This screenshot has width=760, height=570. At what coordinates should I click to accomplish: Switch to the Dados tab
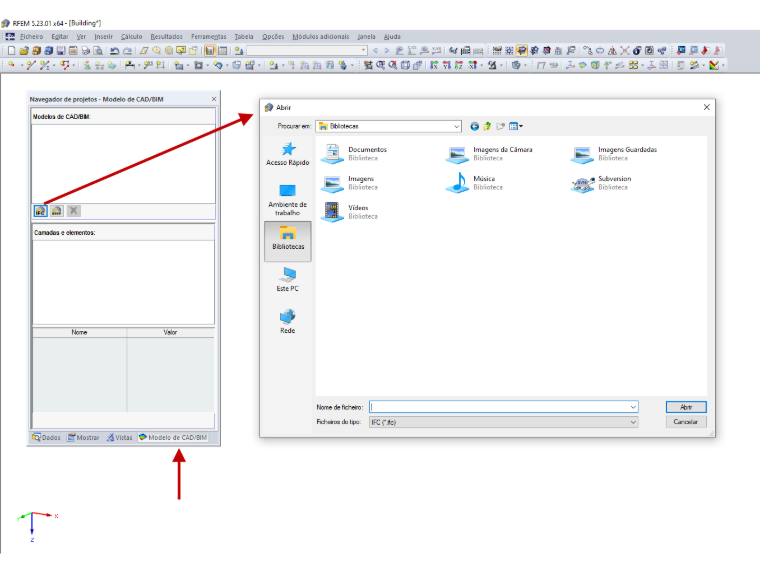tap(47, 437)
